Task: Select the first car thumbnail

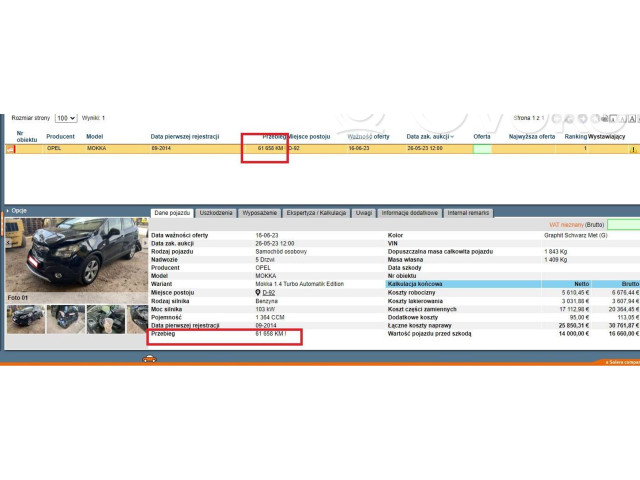Action: point(26,319)
